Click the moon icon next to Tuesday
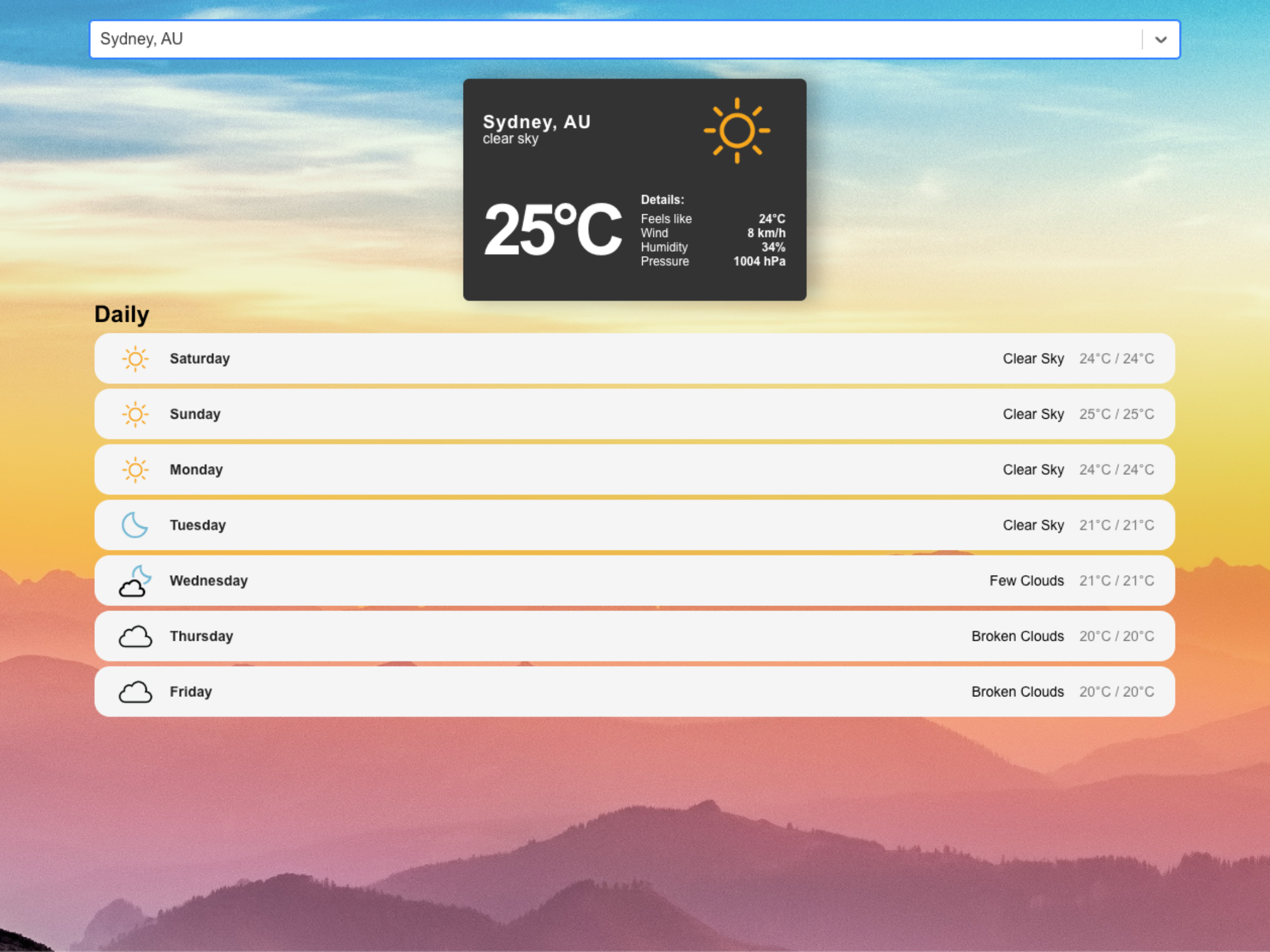 [x=136, y=525]
